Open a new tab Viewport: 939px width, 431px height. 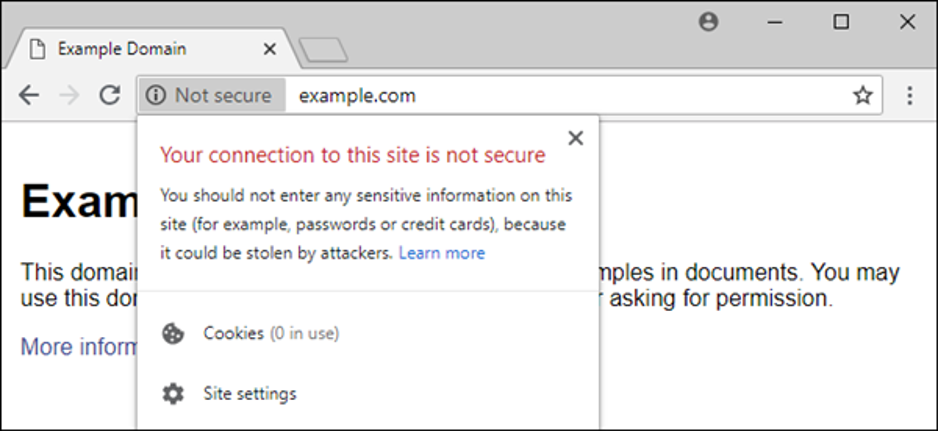(x=323, y=50)
